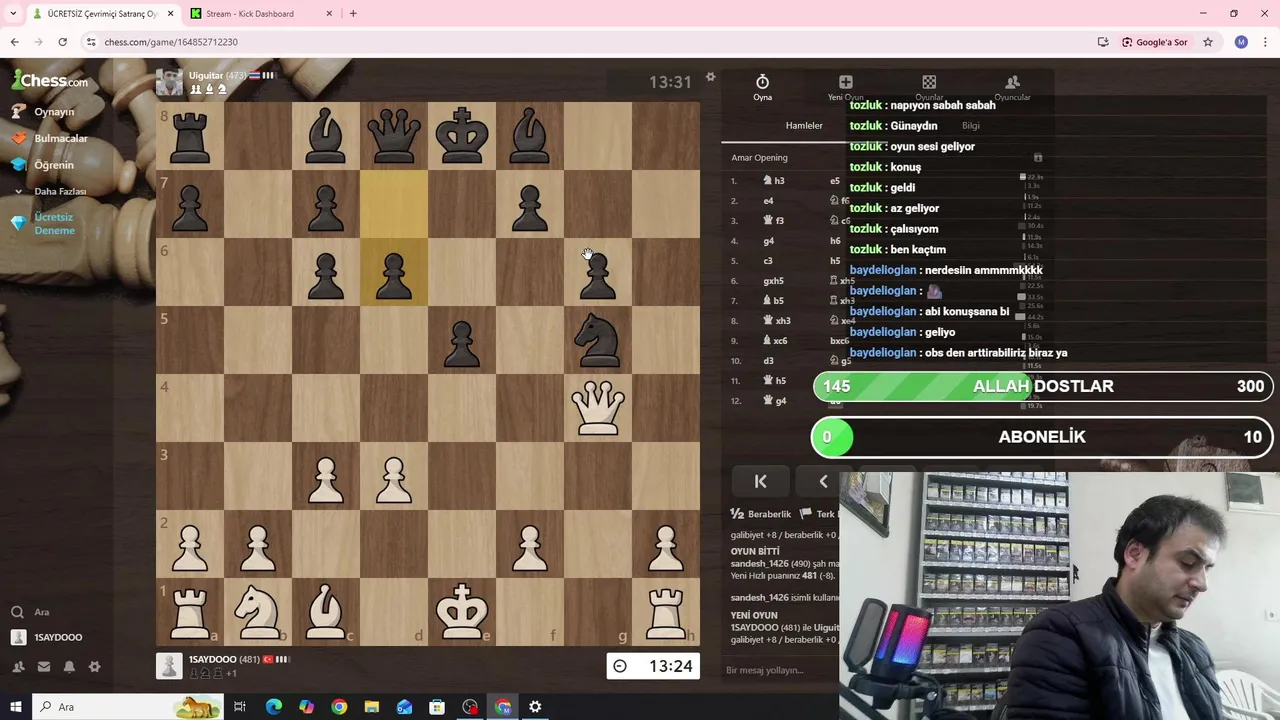Open messages envelope icon in sidebar
1280x720 pixels.
point(44,667)
